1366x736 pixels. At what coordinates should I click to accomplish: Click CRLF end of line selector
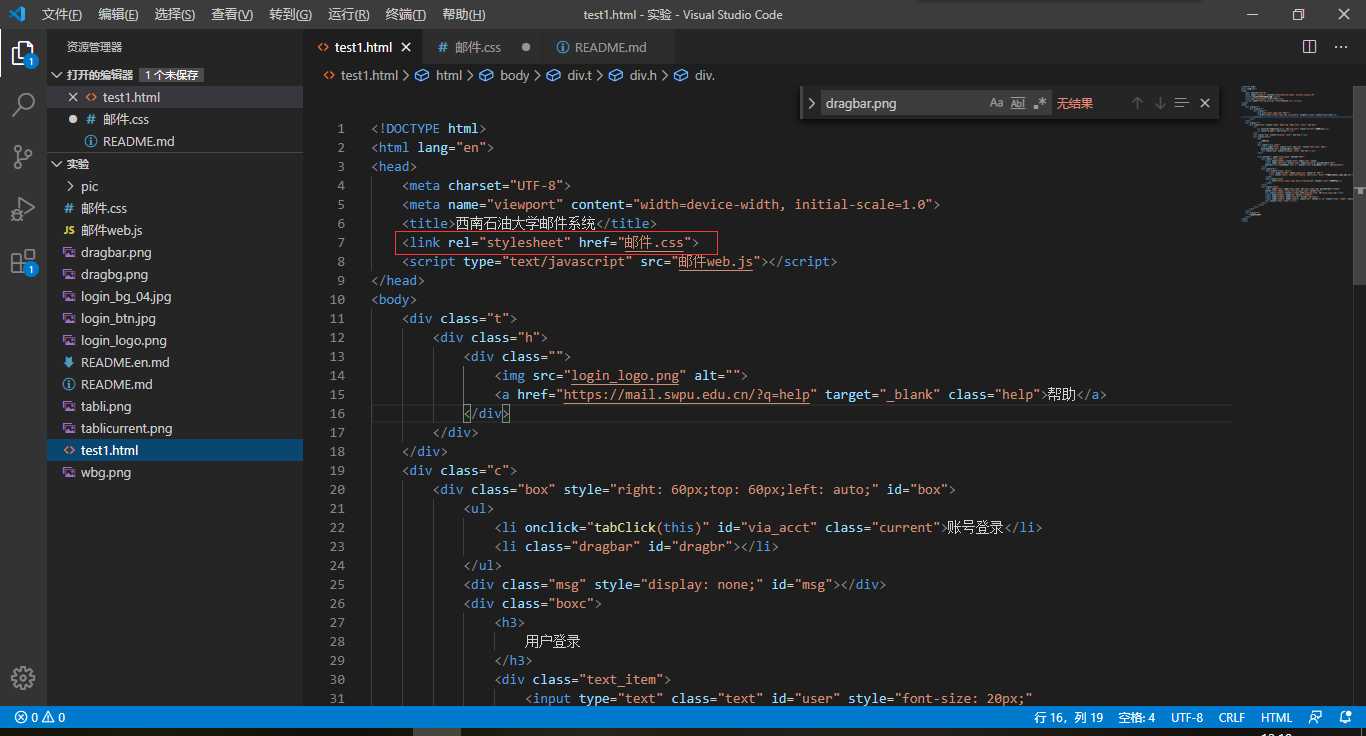1232,717
